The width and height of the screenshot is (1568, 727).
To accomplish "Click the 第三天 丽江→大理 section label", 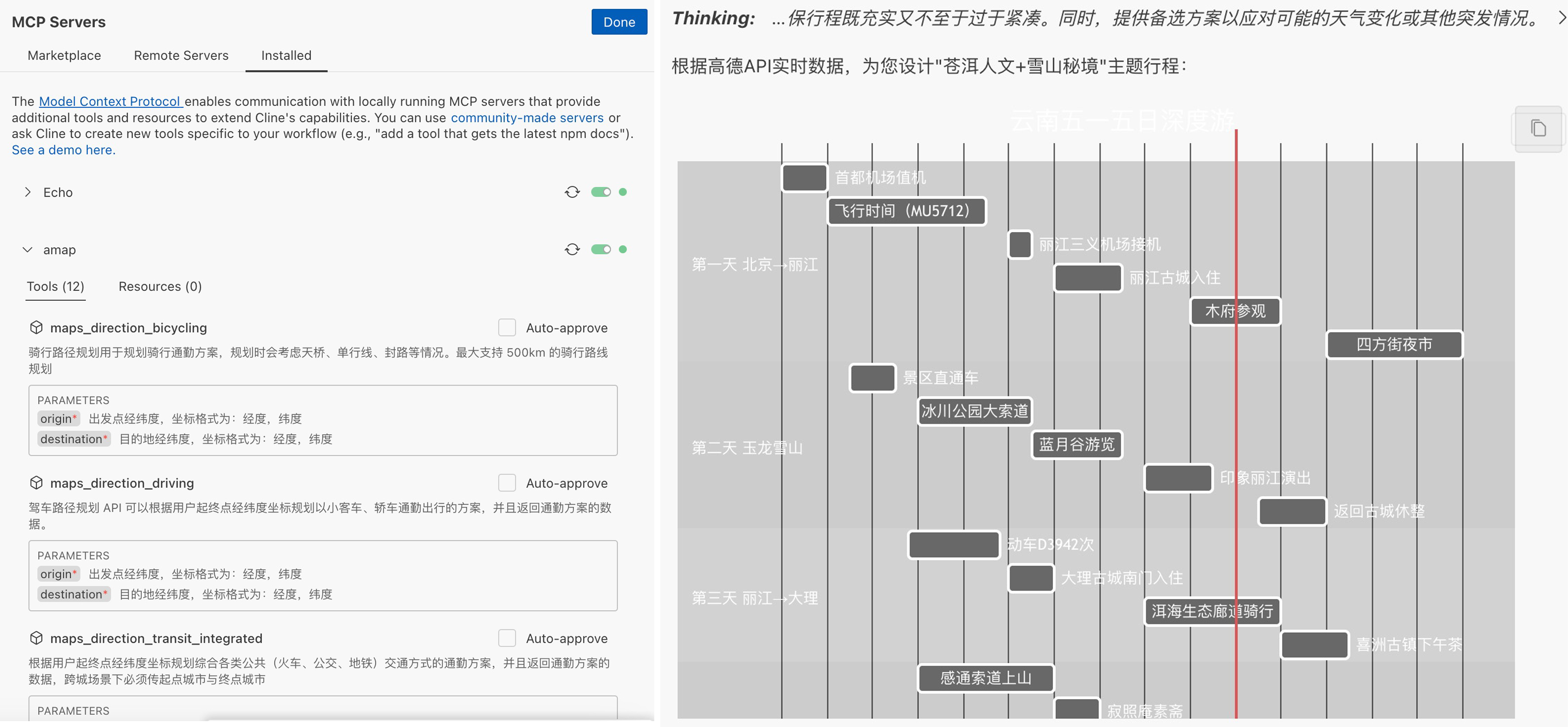I will [x=755, y=598].
